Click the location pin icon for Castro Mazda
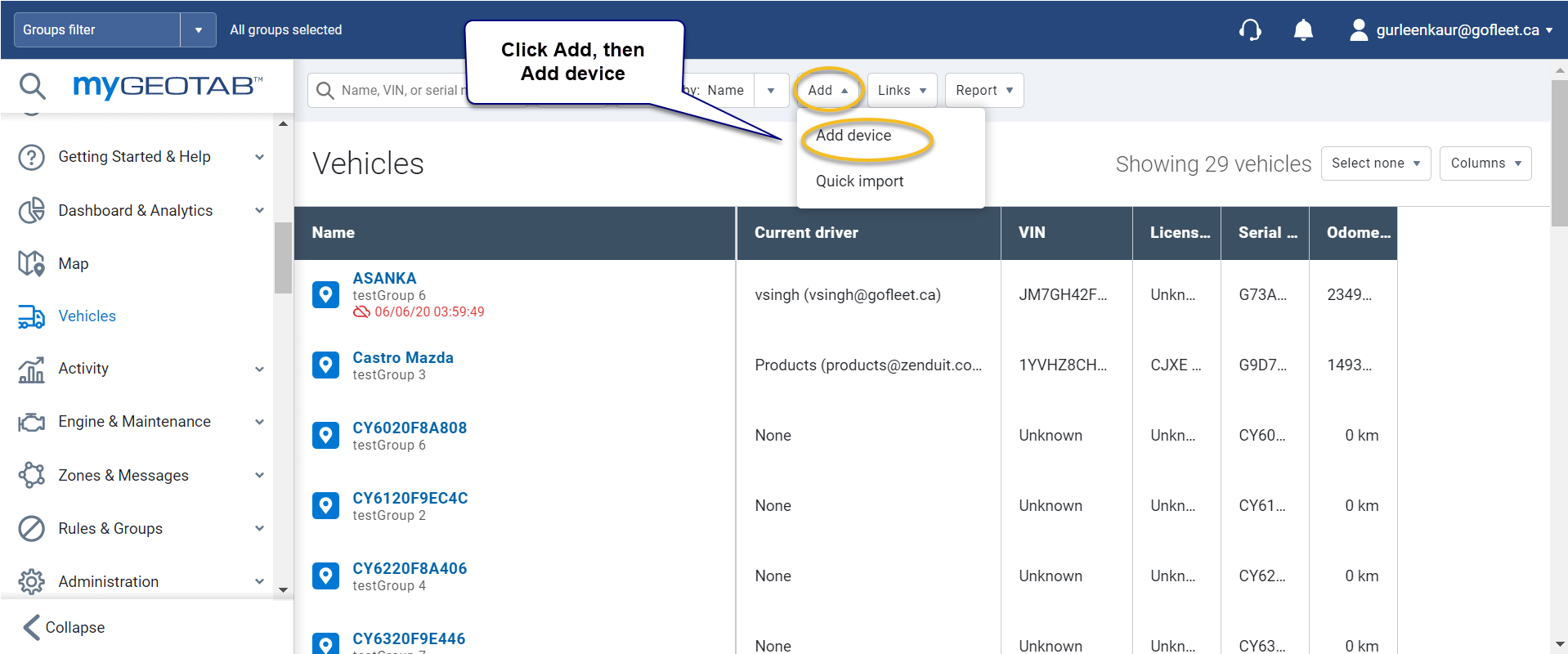This screenshot has width=1568, height=654. click(x=325, y=365)
